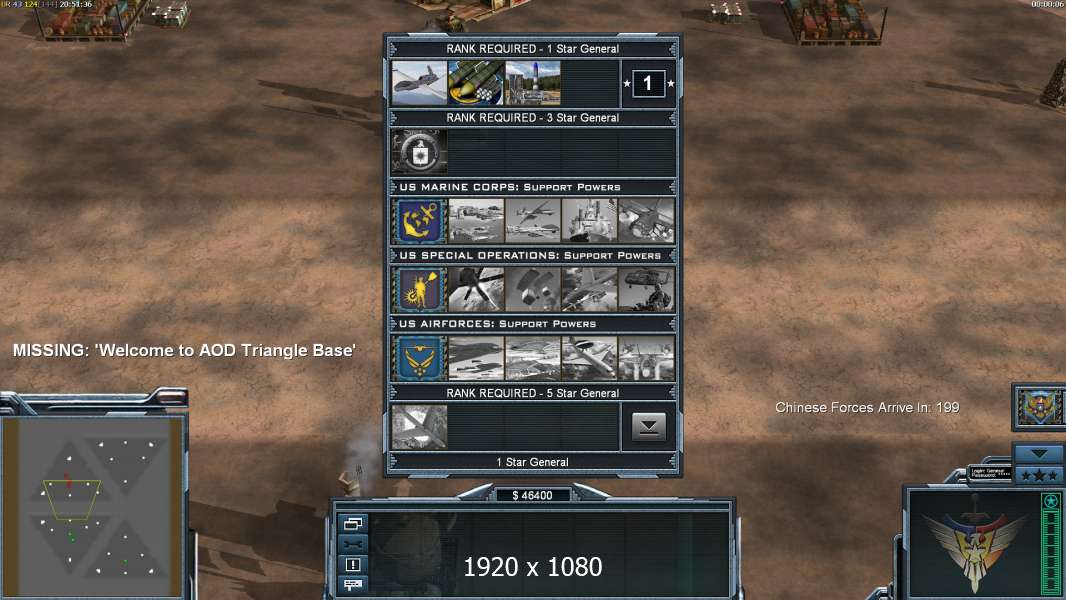Choose the cluster bomb missile power icon
The height and width of the screenshot is (600, 1066).
tap(476, 84)
